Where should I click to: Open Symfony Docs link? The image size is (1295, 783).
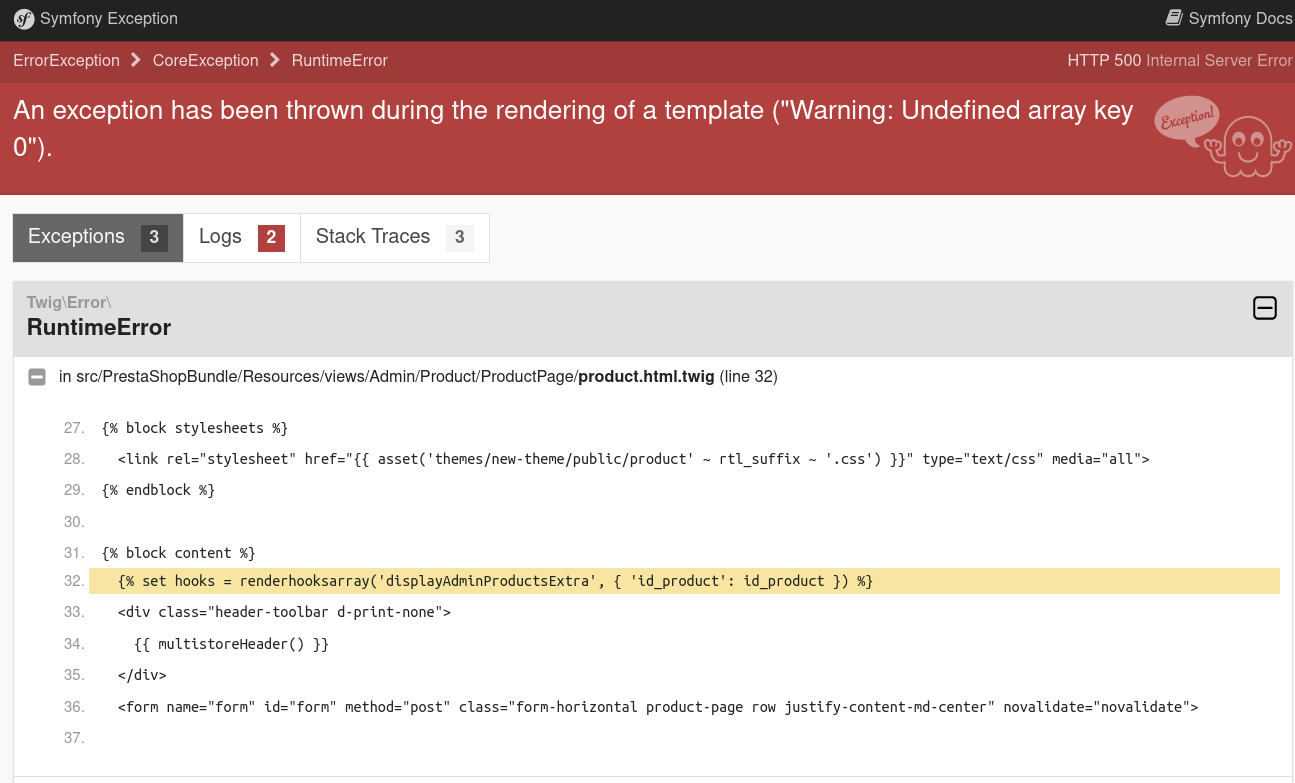(x=1239, y=19)
